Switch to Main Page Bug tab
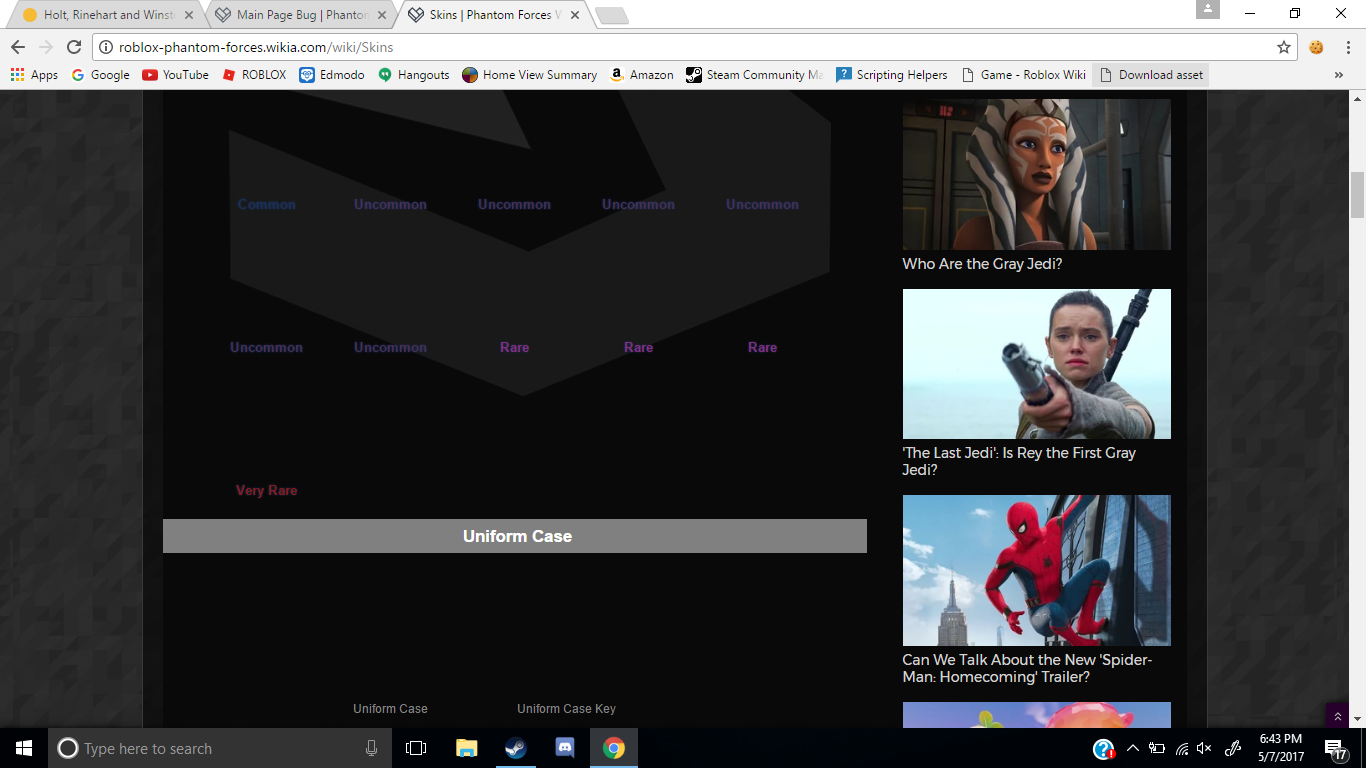Image resolution: width=1366 pixels, height=768 pixels. point(300,15)
